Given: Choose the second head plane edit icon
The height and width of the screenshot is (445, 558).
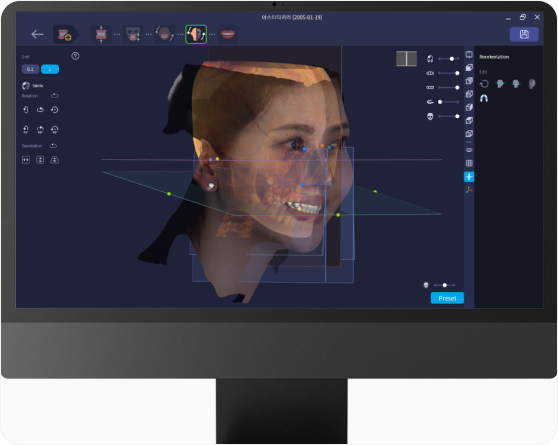Looking at the screenshot, I should [x=516, y=84].
